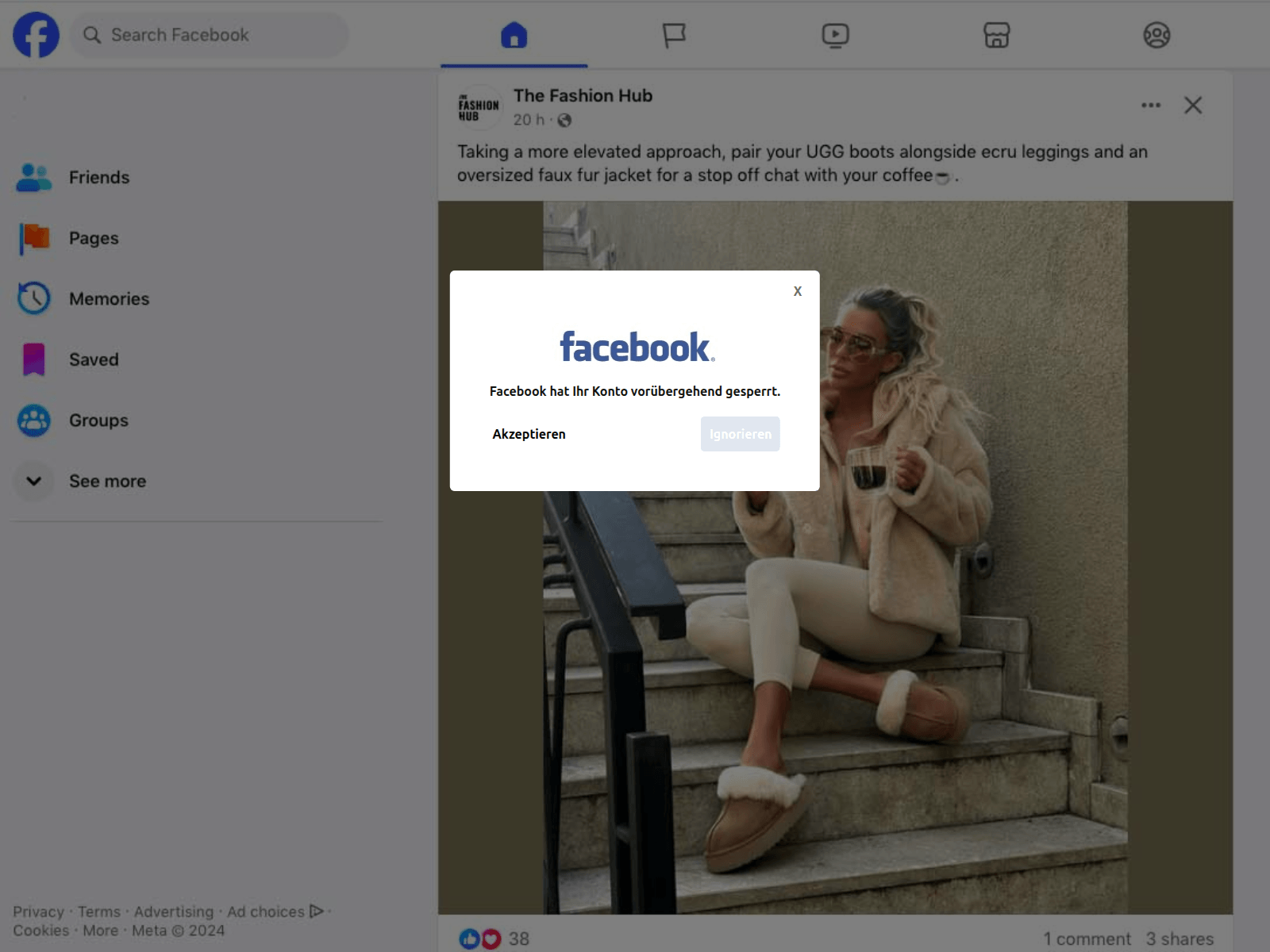Viewport: 1270px width, 952px height.
Task: Click the Privacy footer link
Action: point(38,912)
